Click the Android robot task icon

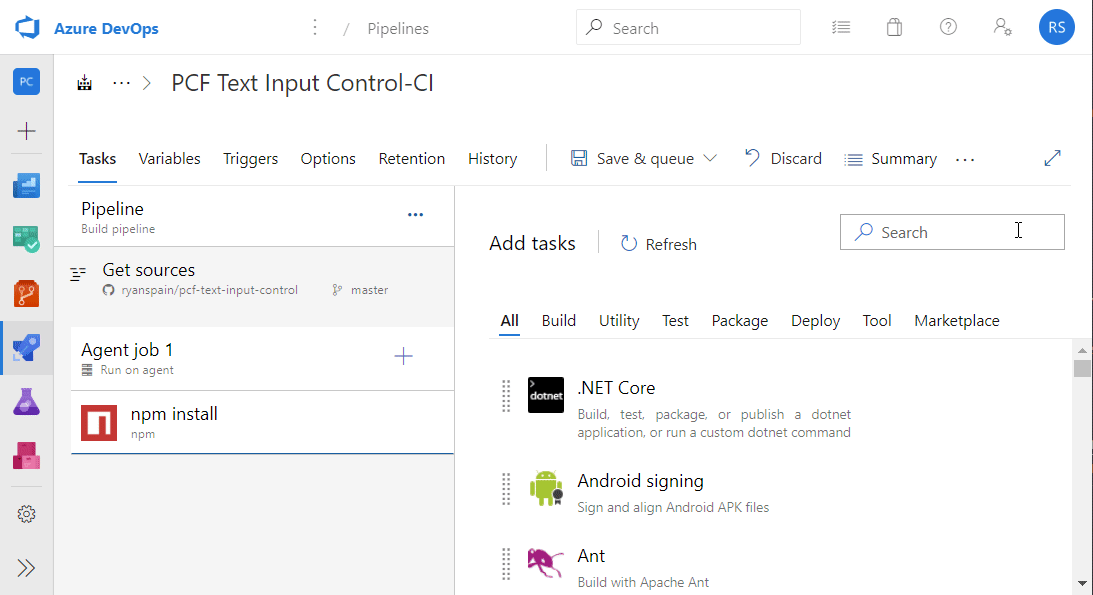click(x=546, y=488)
